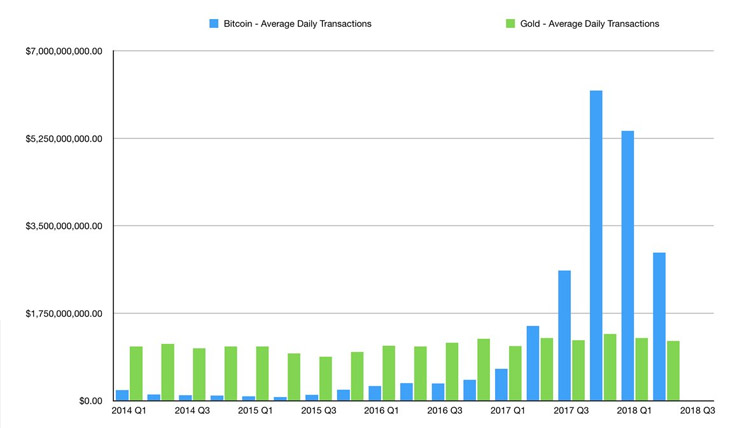750x428 pixels.
Task: Click the last blue Bitcoin bar on right
Action: (659, 326)
